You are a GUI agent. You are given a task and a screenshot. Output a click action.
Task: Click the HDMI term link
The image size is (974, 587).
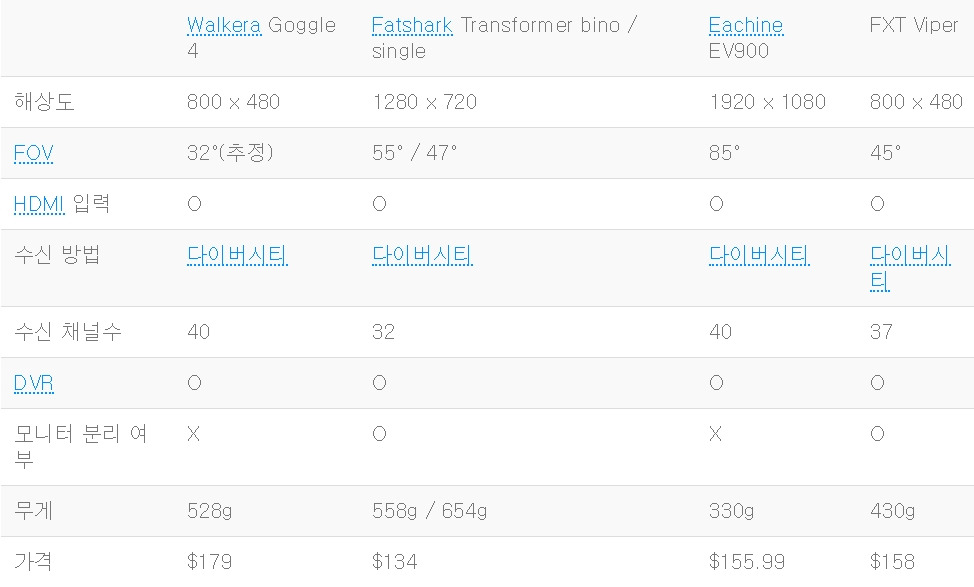38,204
